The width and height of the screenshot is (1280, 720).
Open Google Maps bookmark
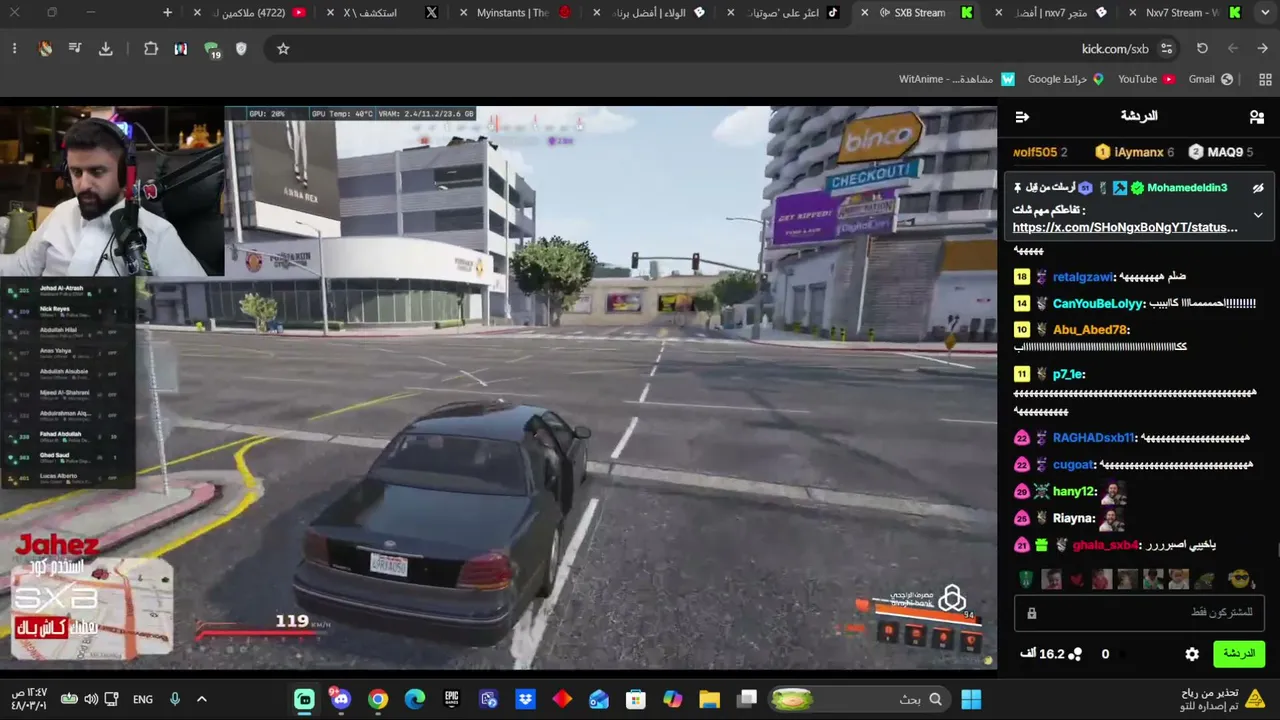pyautogui.click(x=1065, y=79)
